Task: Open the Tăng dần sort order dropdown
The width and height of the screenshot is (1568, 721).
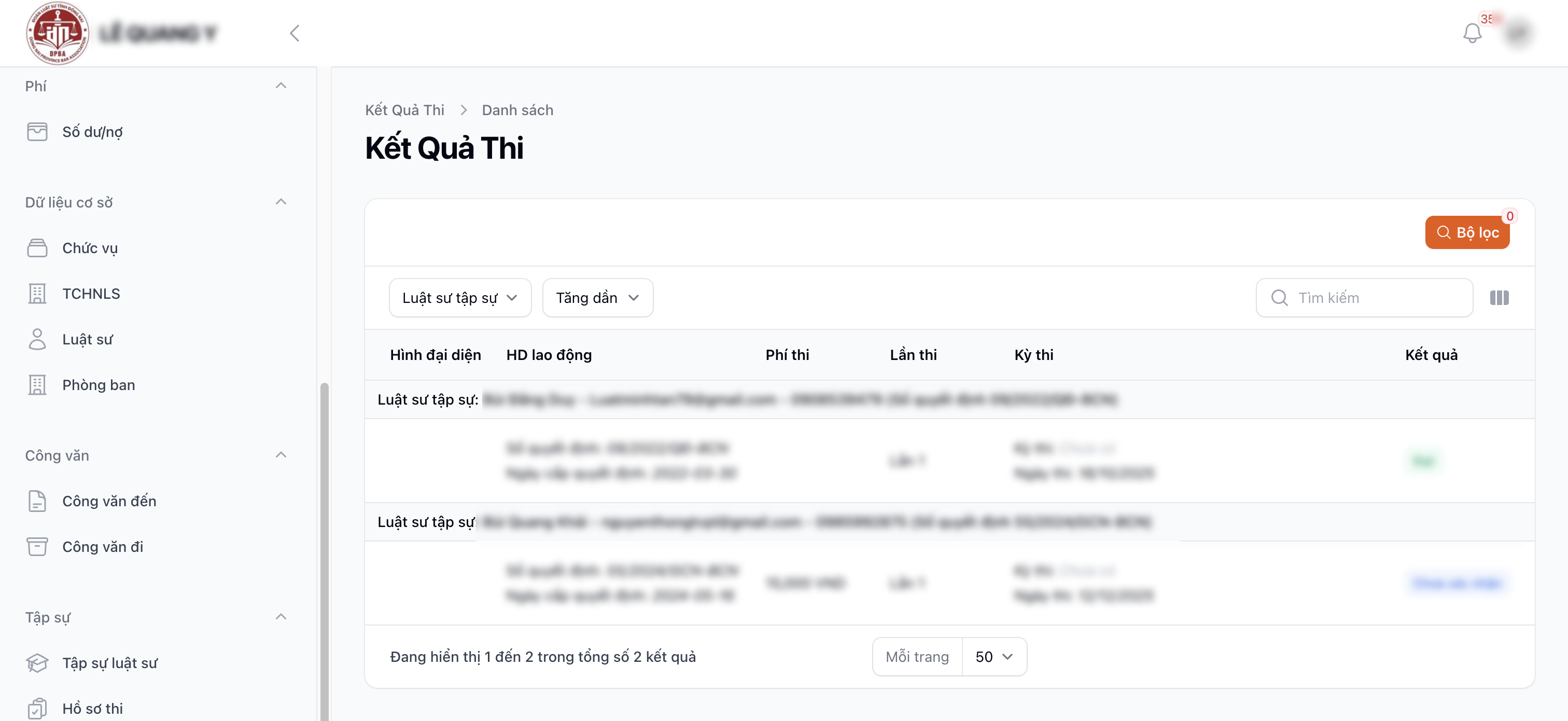Action: pos(597,298)
